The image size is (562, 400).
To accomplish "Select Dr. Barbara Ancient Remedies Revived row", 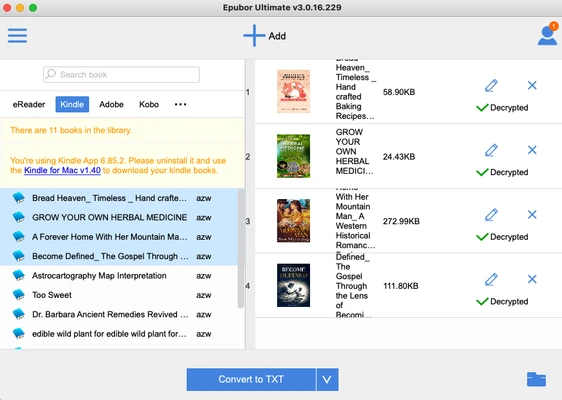I will click(x=119, y=314).
